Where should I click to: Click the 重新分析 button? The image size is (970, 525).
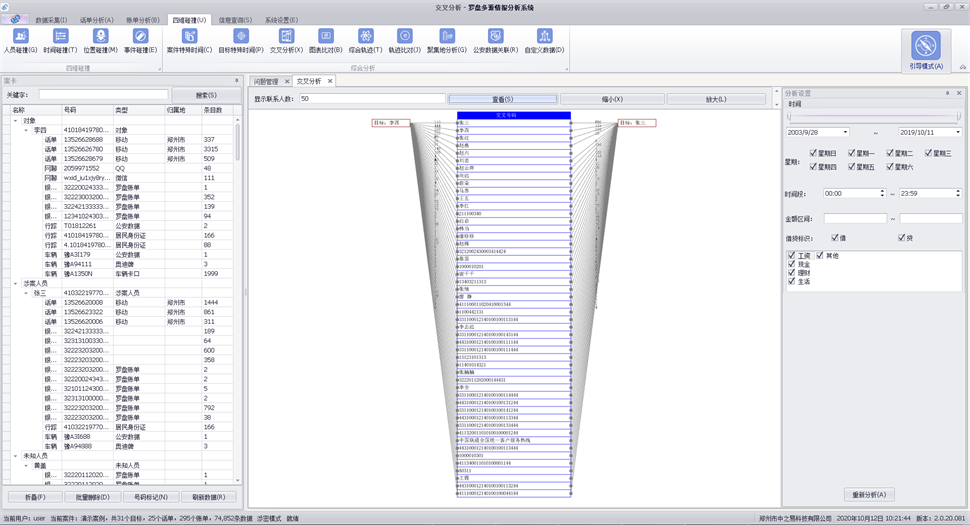[x=869, y=495]
